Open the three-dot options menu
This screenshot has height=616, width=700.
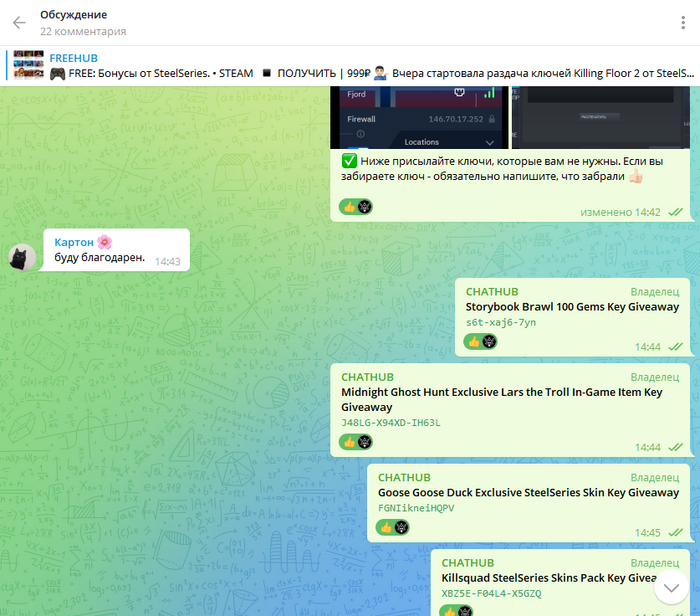683,22
